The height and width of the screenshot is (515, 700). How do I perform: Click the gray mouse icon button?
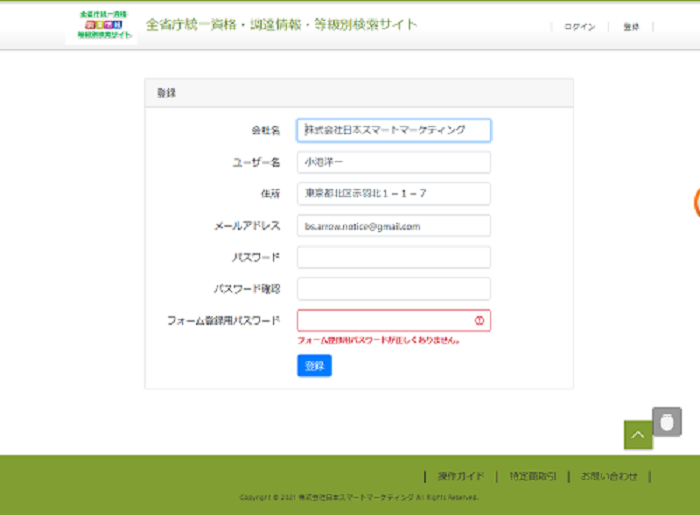667,422
